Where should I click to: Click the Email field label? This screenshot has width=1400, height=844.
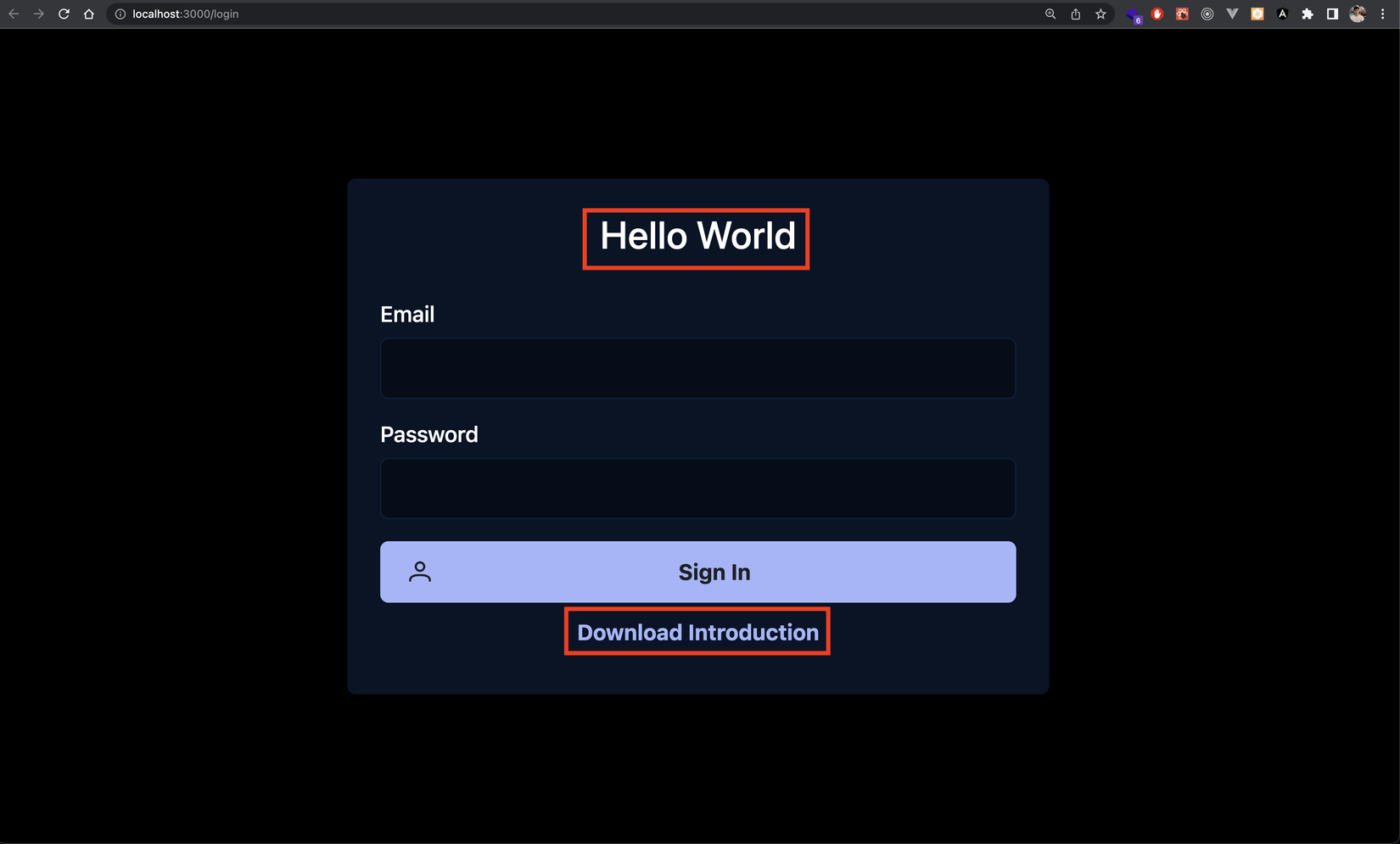click(407, 315)
